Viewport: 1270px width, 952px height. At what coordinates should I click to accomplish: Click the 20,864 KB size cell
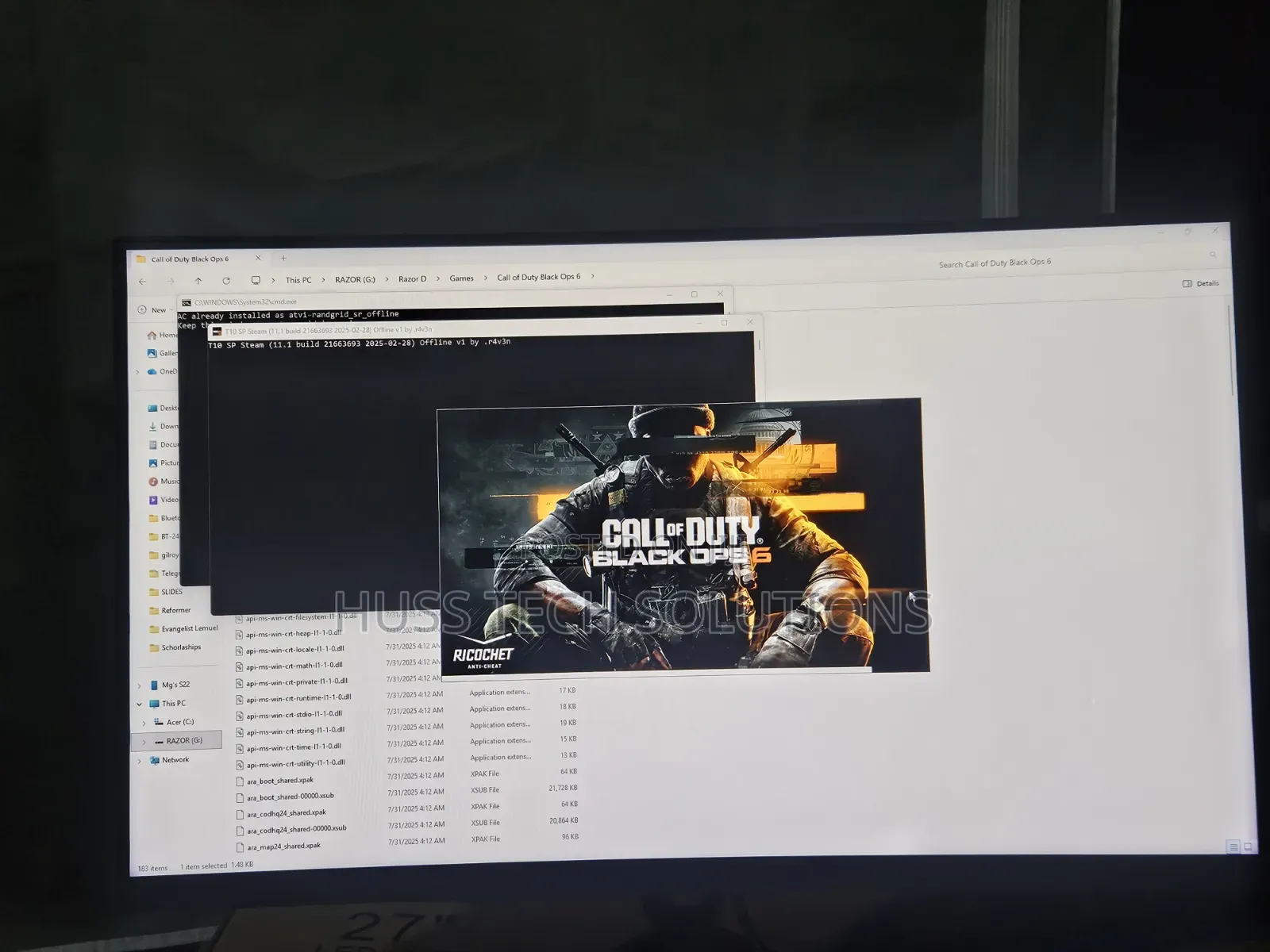(x=564, y=820)
